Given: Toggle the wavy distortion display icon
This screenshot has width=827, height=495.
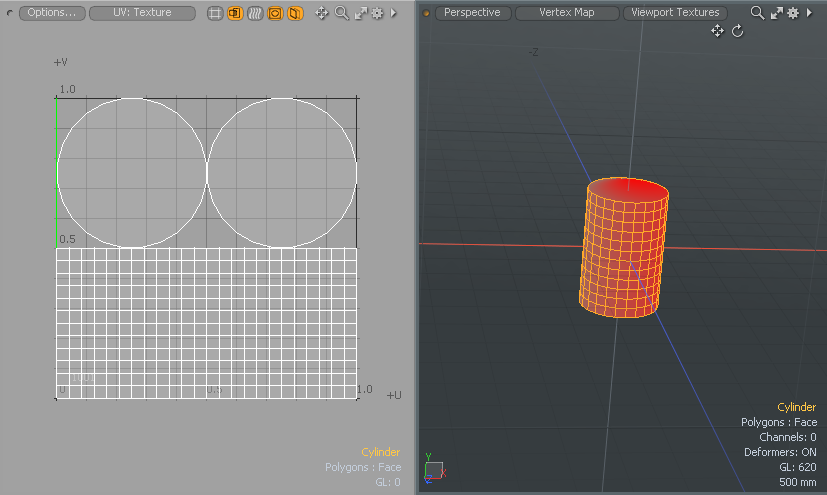Looking at the screenshot, I should coord(255,13).
